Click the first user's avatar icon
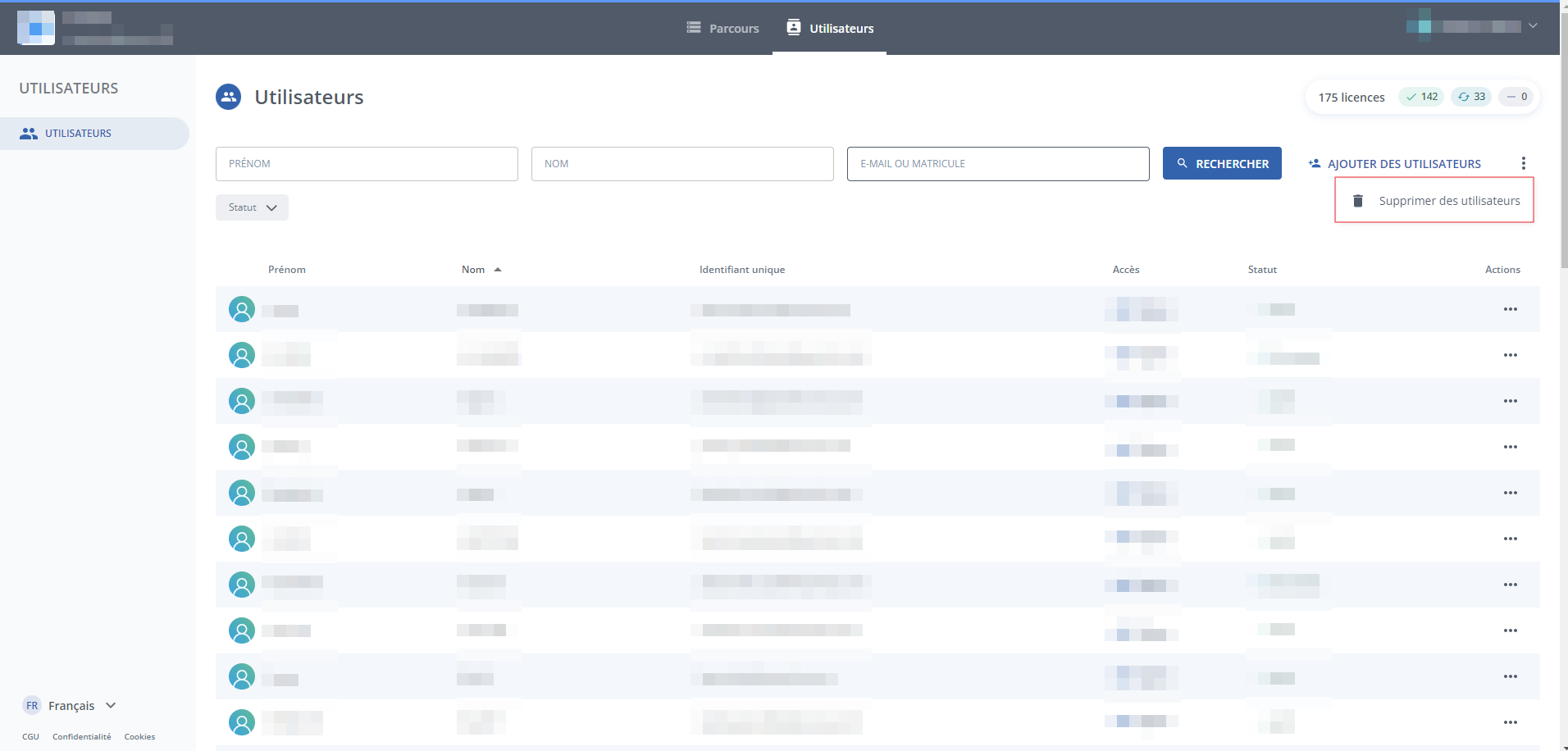The width and height of the screenshot is (1568, 751). click(241, 309)
